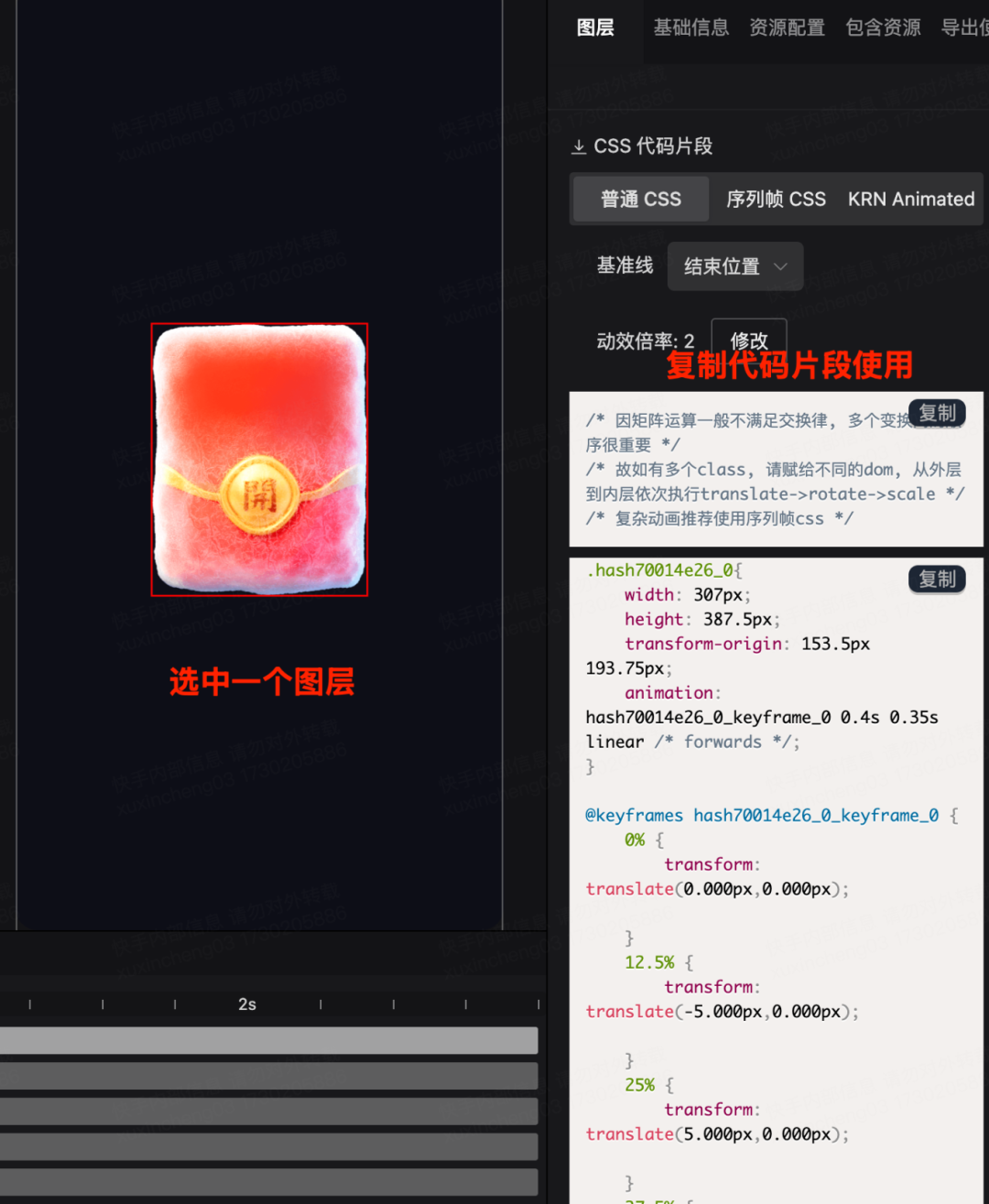The image size is (989, 1204).
Task: Click the 修改 button beside 动效倍率
Action: (x=749, y=341)
